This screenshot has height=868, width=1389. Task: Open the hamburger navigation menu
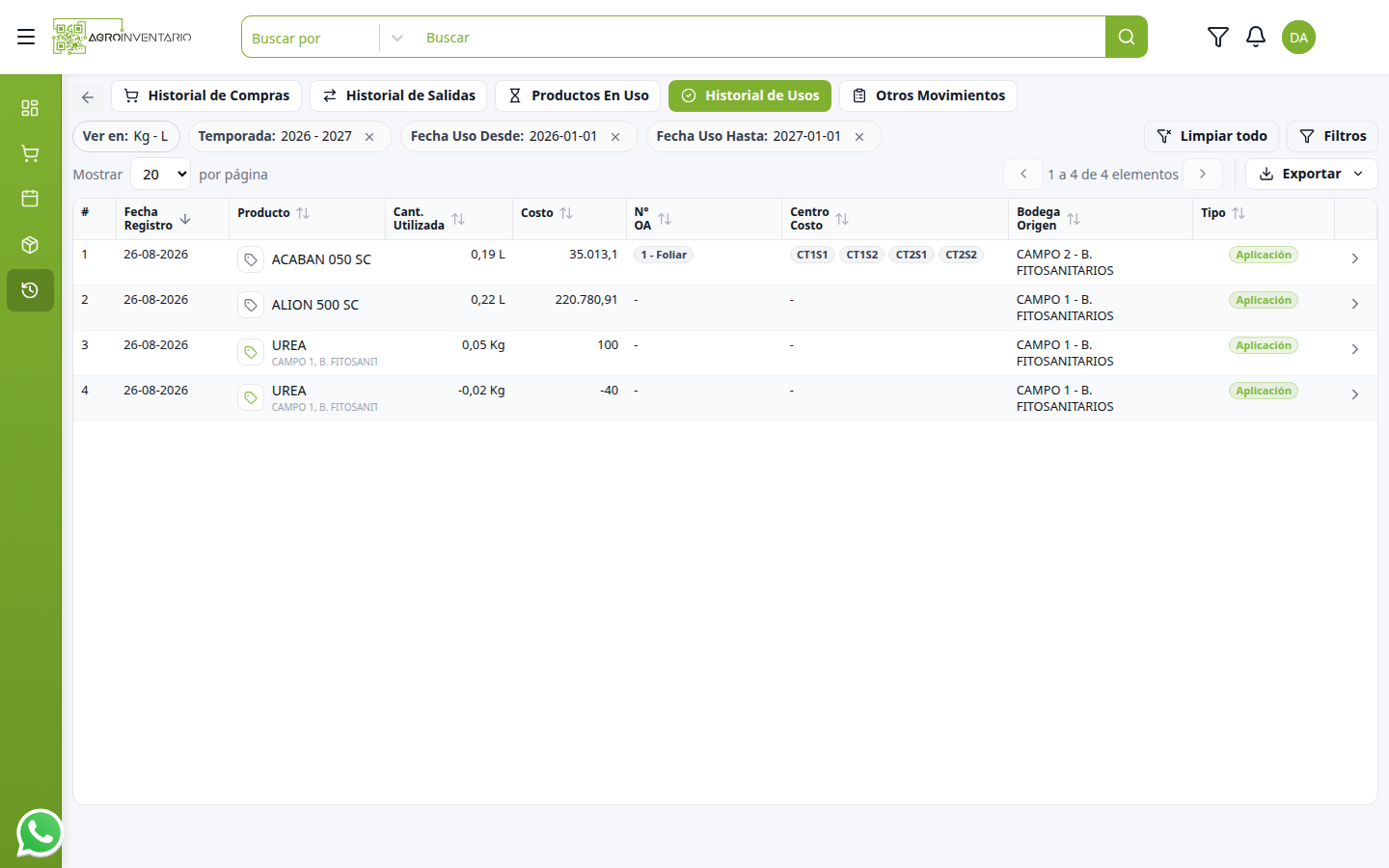click(x=26, y=37)
